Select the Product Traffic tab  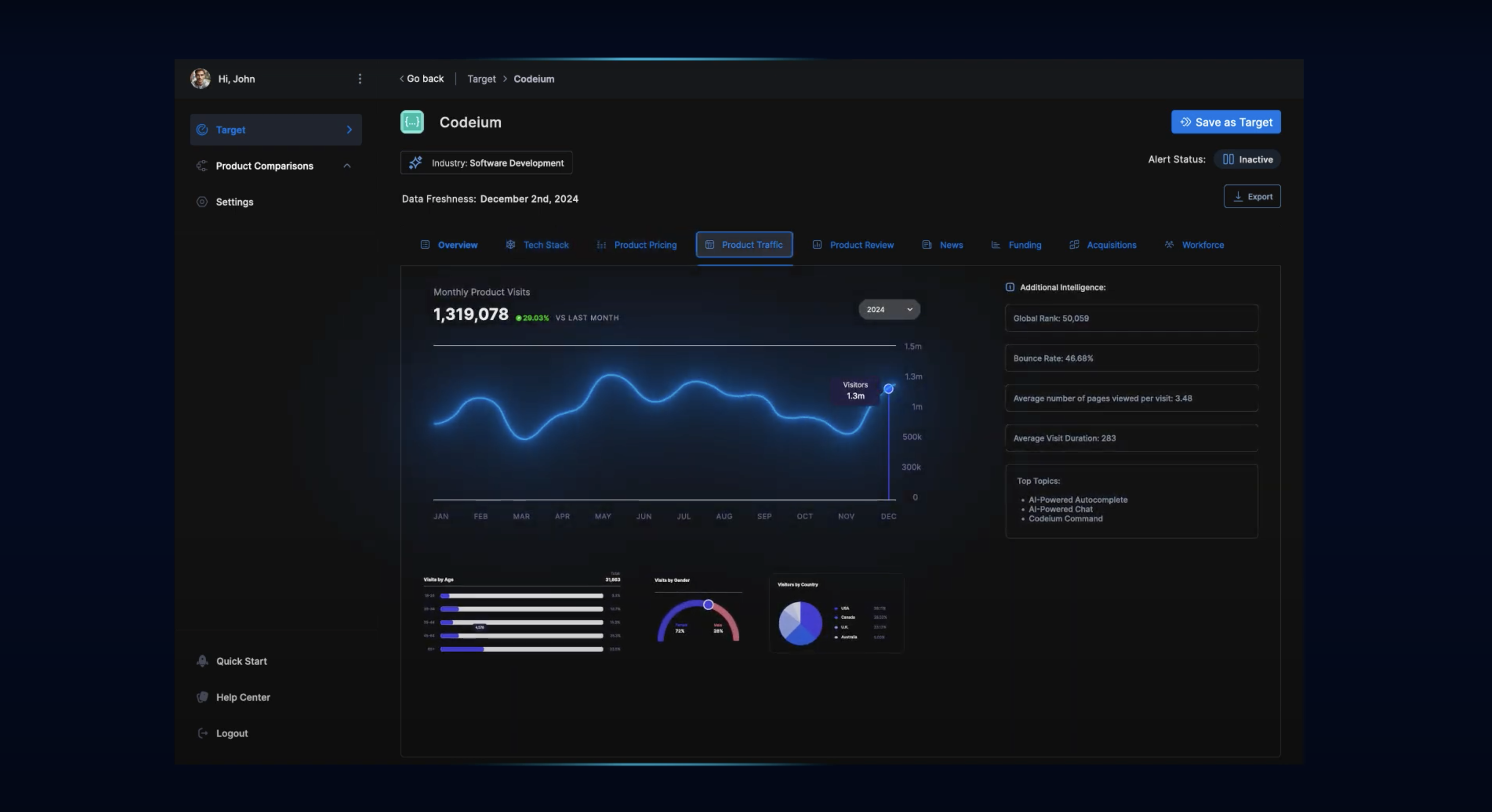744,244
